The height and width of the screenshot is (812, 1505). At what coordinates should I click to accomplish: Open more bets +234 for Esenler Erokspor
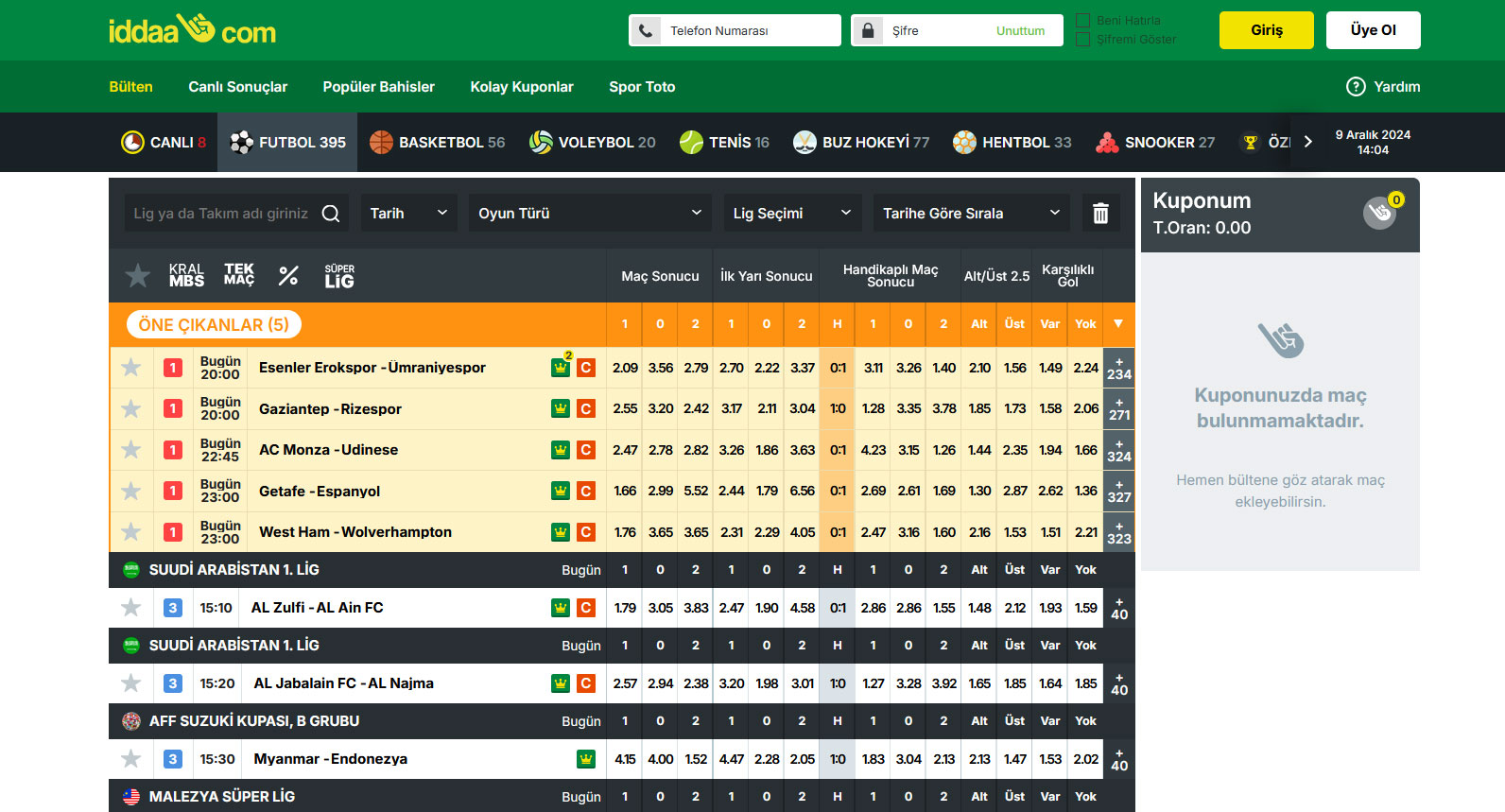click(x=1119, y=368)
